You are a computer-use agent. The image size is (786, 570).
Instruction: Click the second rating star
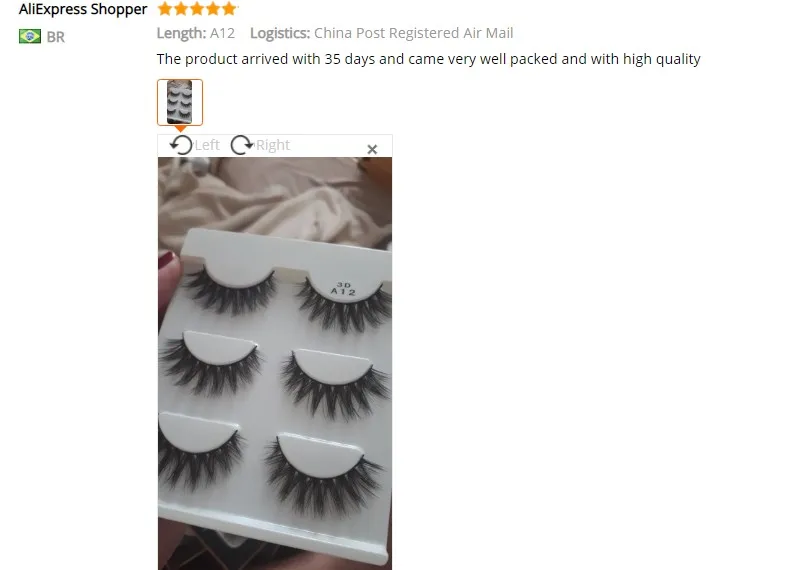pos(181,9)
